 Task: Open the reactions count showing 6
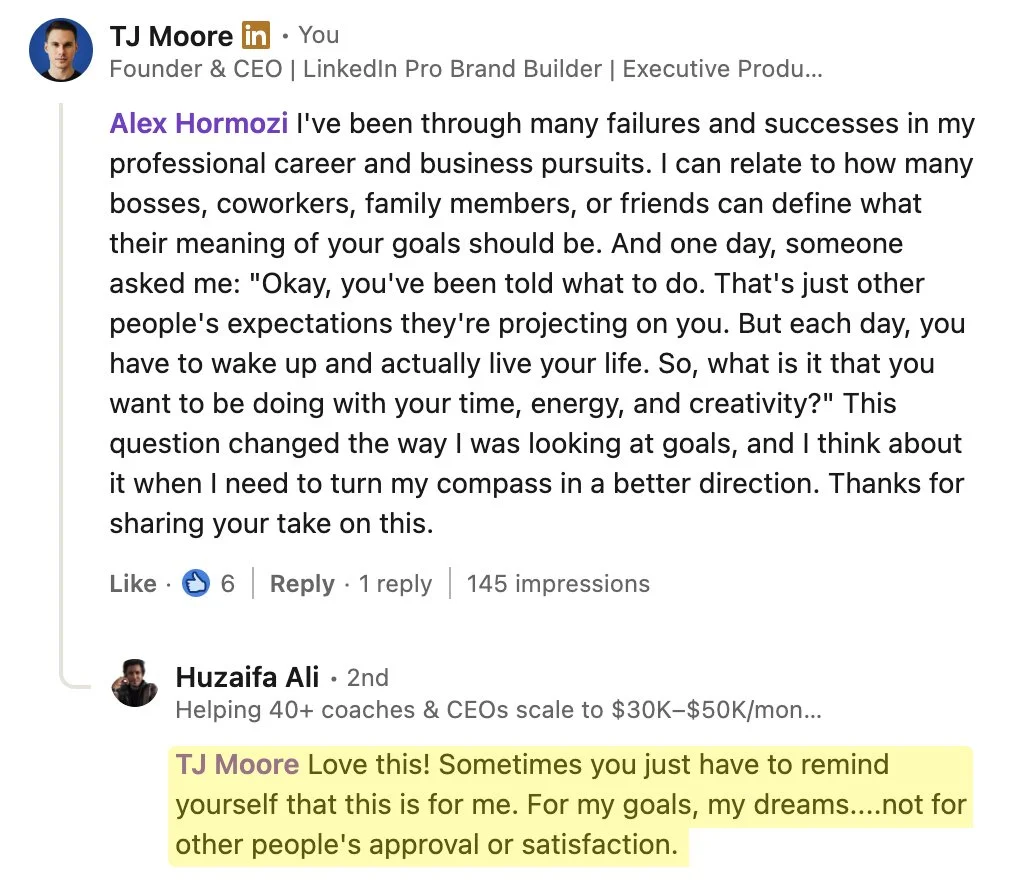click(x=228, y=584)
